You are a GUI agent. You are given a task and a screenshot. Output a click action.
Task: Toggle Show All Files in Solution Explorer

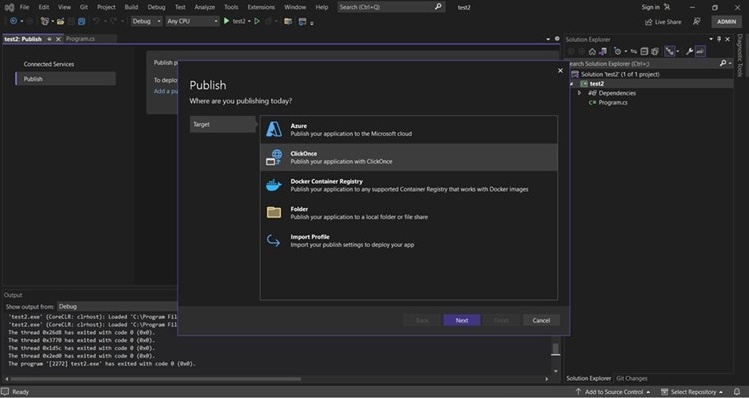point(655,52)
